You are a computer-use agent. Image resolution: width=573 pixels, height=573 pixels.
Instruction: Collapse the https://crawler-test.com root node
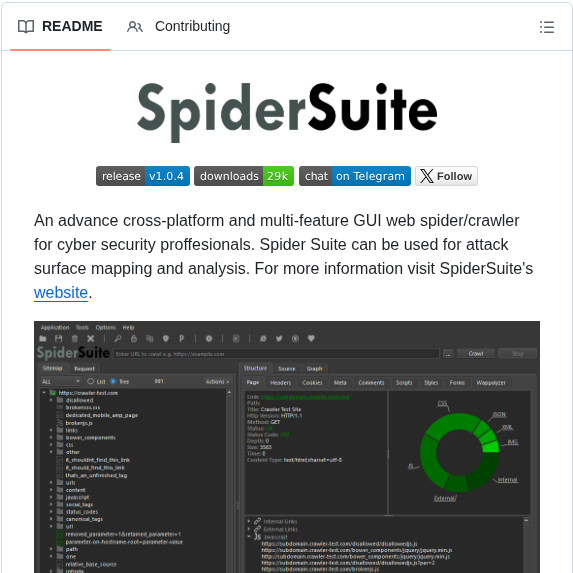tap(44, 393)
